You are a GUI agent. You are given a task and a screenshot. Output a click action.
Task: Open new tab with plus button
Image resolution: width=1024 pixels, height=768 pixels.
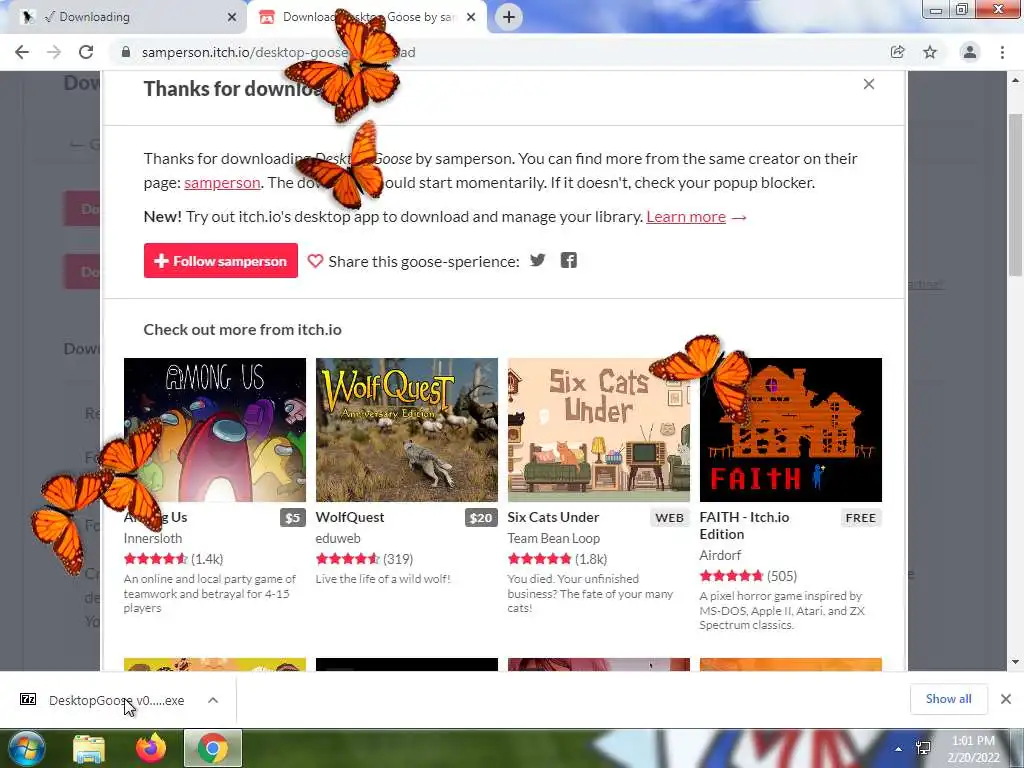[x=509, y=17]
